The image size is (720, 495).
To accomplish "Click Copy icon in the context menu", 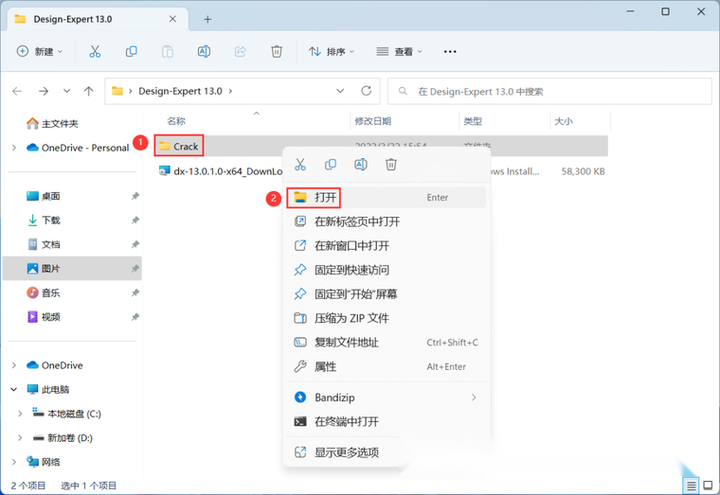I will 331,164.
